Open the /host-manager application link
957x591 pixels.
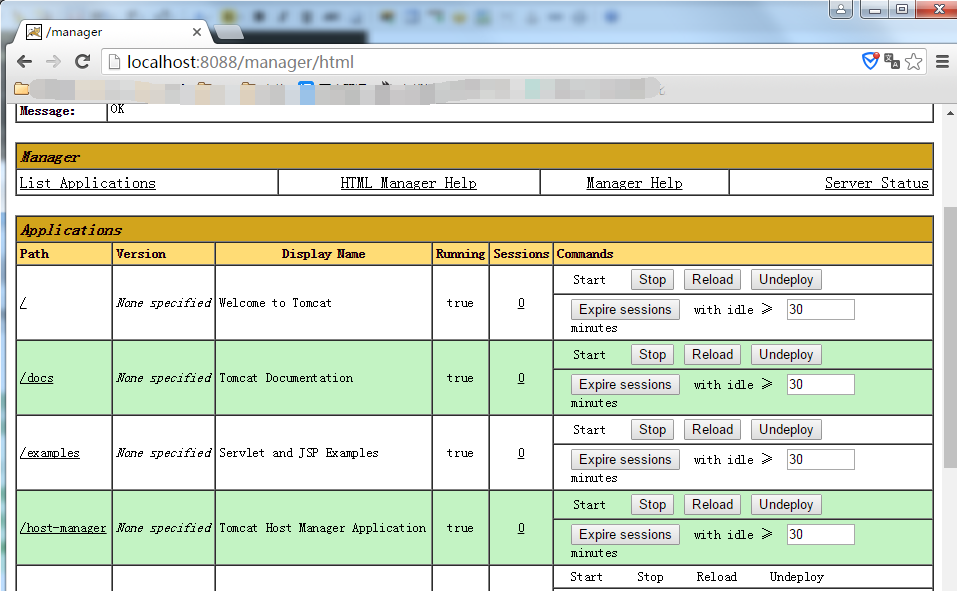[63, 528]
